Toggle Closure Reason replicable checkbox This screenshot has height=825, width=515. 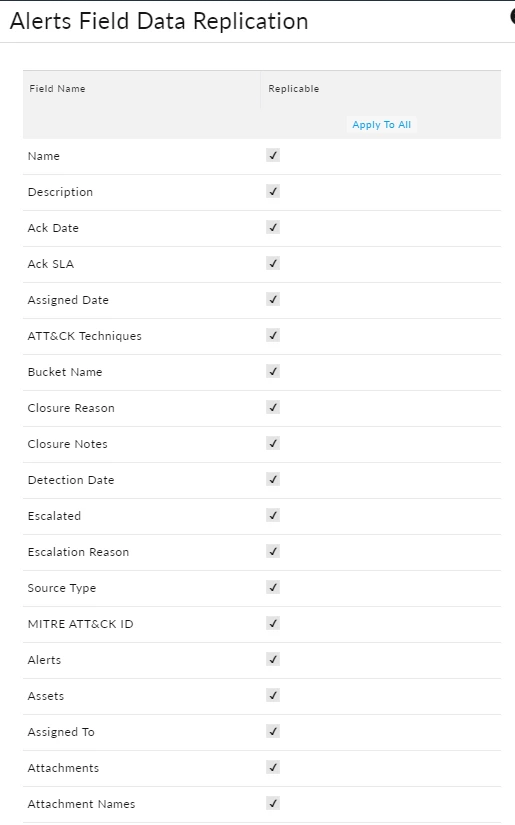pyautogui.click(x=273, y=407)
